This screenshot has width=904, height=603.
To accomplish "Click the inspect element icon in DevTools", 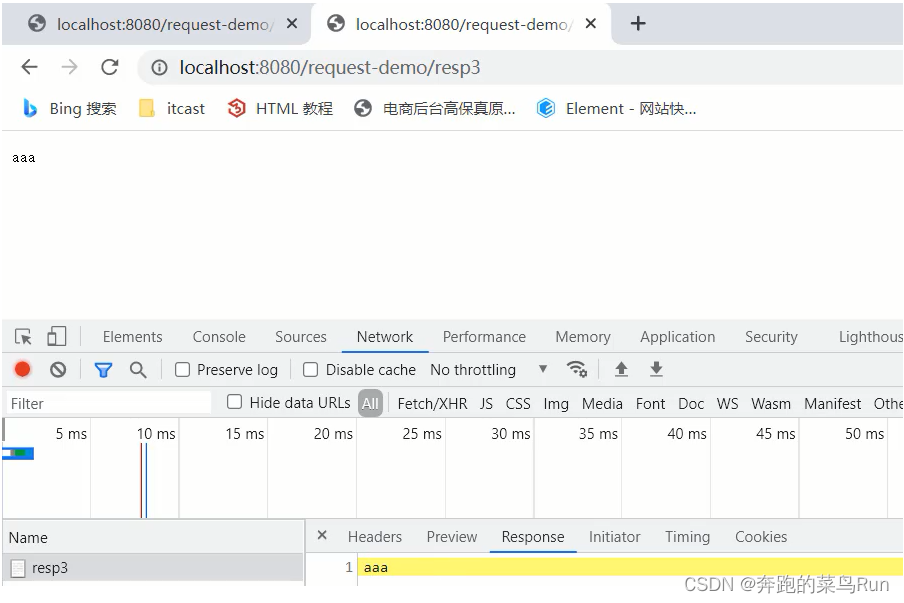I will [22, 336].
